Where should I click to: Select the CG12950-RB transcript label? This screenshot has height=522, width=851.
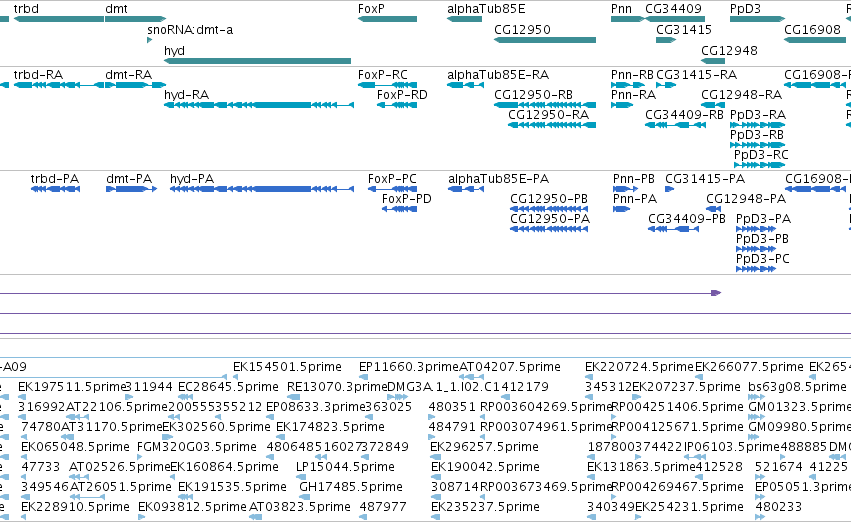pyautogui.click(x=534, y=95)
